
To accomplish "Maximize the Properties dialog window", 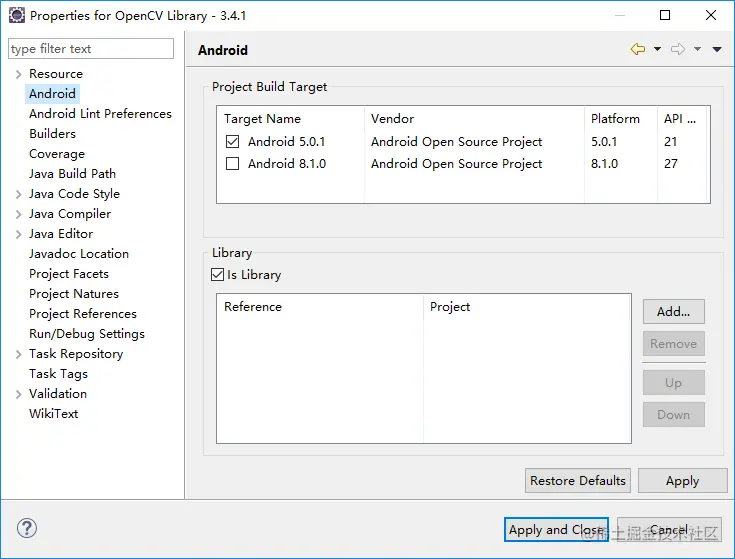I will [665, 15].
